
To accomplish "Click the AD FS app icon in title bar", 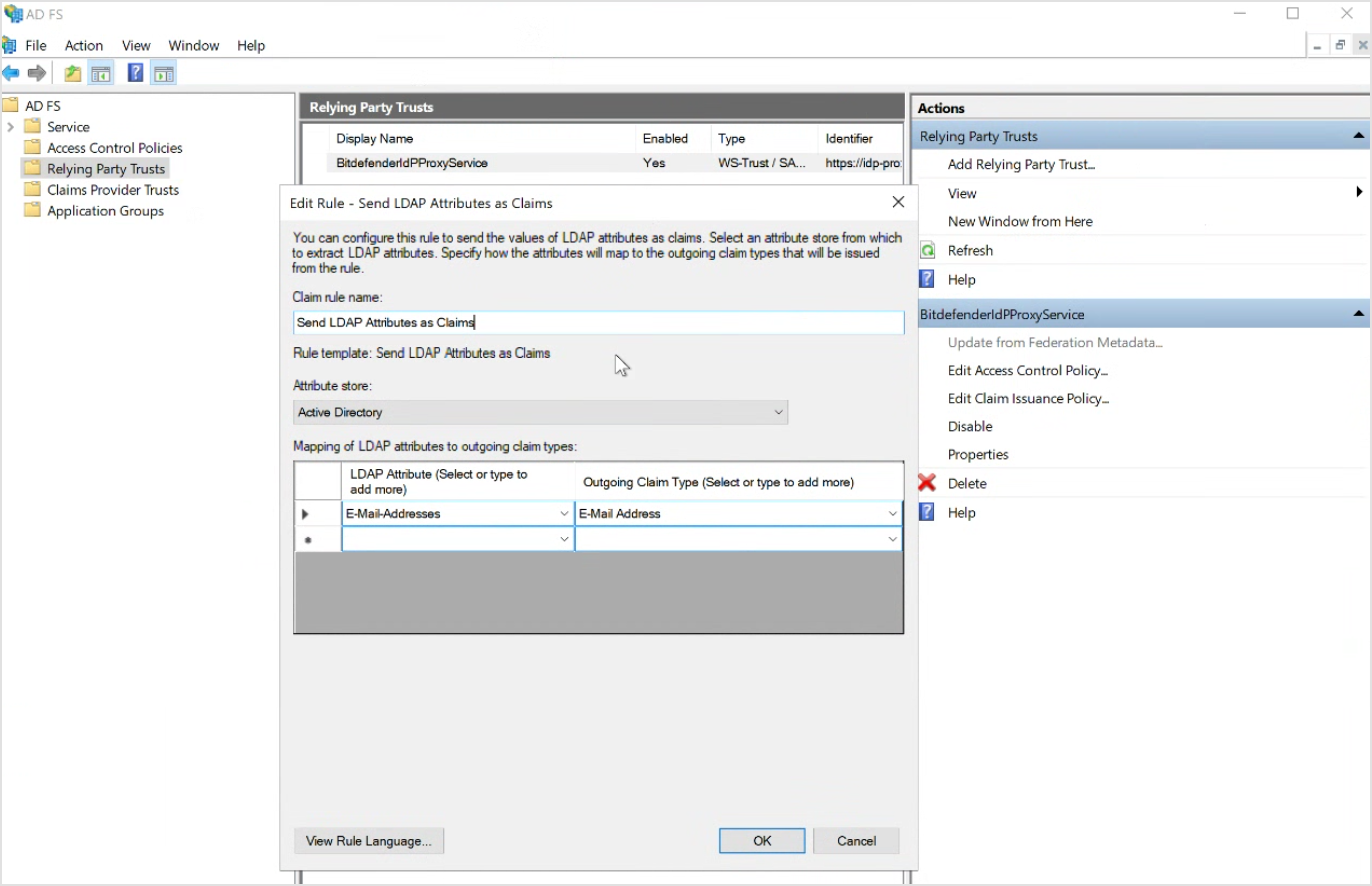I will [13, 14].
